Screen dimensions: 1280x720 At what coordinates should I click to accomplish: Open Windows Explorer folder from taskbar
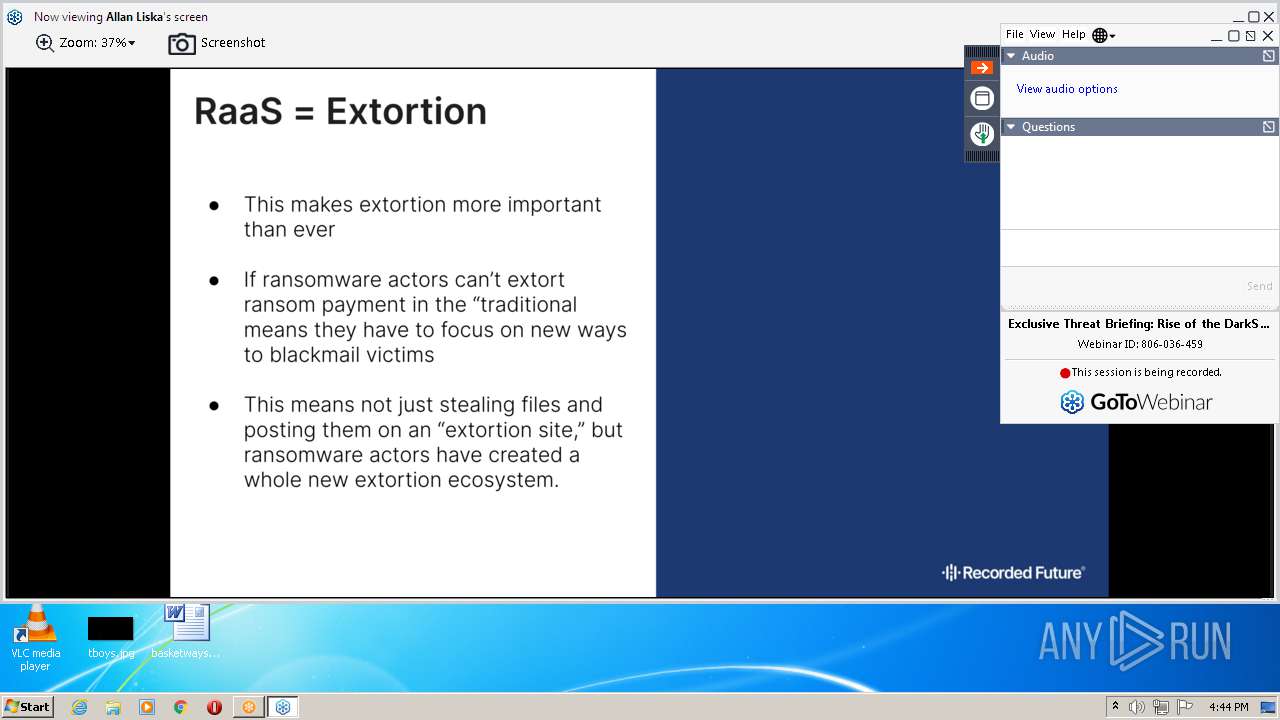113,707
